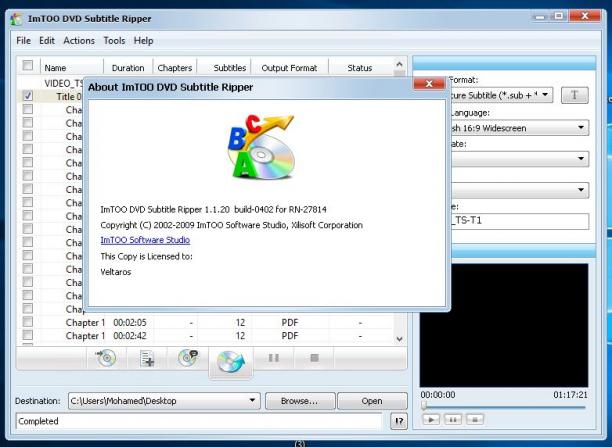Check the box for Chapter row 00:02:05
This screenshot has width=612, height=447.
pos(28,322)
